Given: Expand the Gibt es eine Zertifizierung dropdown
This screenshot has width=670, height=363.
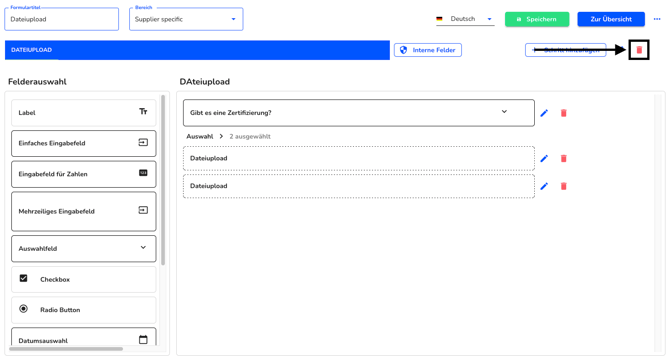Looking at the screenshot, I should coord(504,112).
